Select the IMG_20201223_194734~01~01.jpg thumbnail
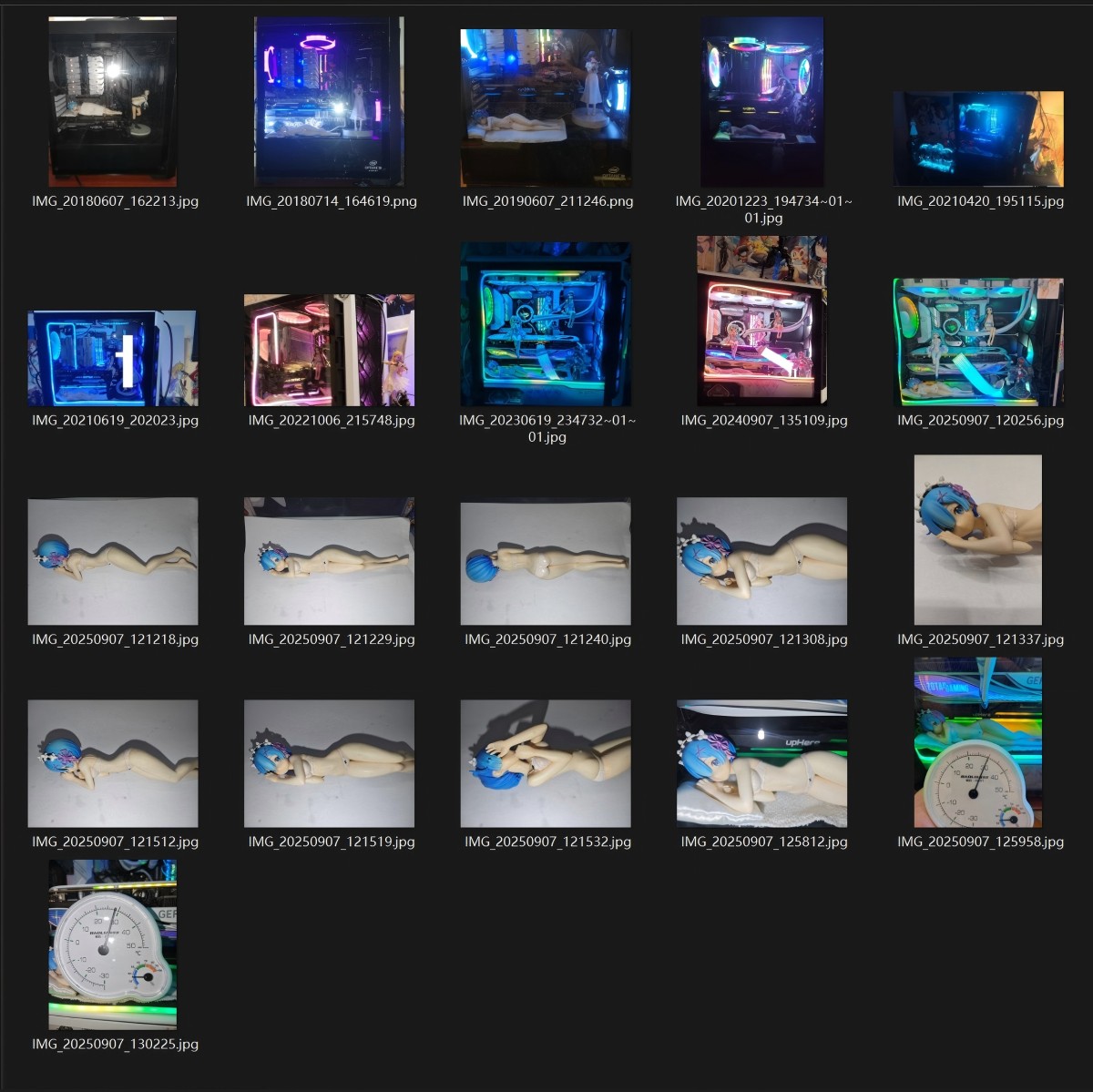The height and width of the screenshot is (1092, 1093). point(762,102)
